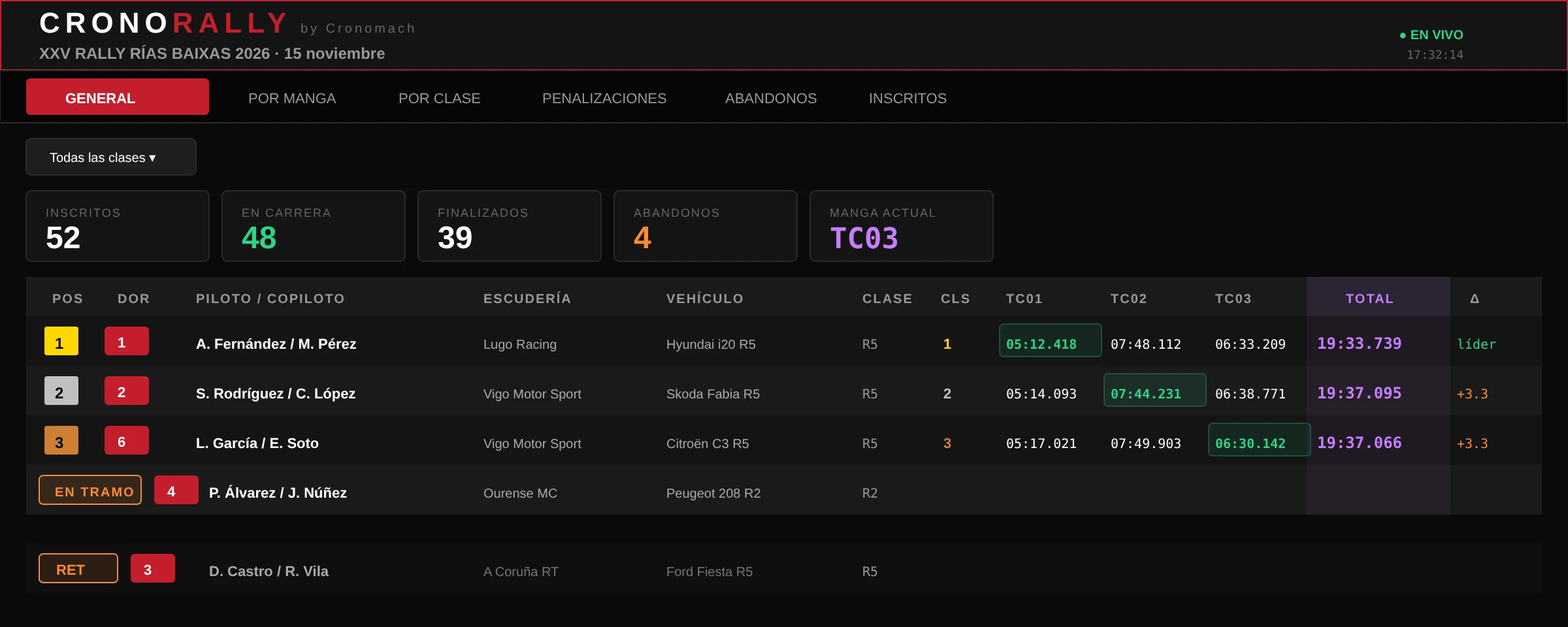Click TC03 time 06:38.771
Viewport: 1568px width, 627px height.
1250,394
